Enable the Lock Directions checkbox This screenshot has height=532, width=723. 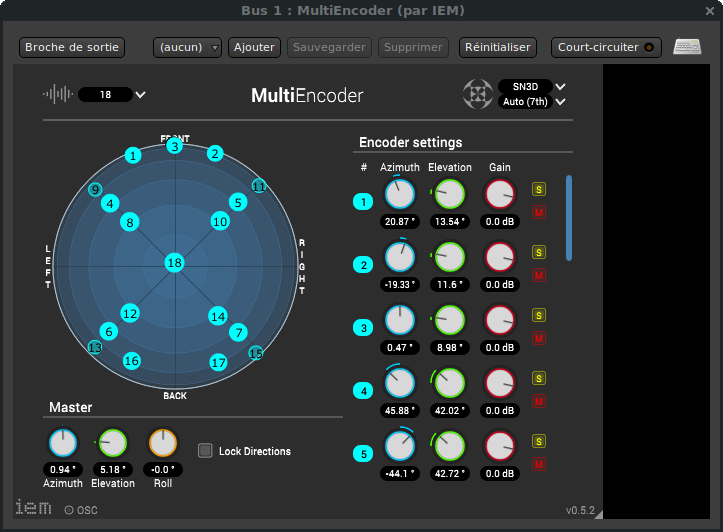tap(205, 451)
